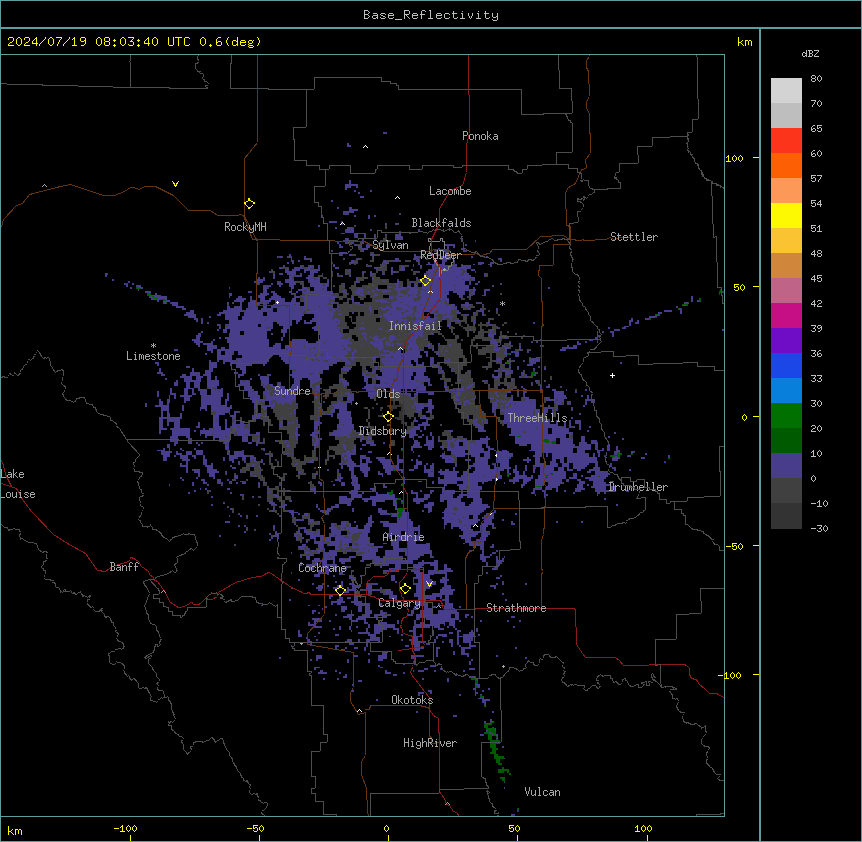
Task: Select the blue 33–36 dBZ legend swatch
Action: pyautogui.click(x=786, y=365)
